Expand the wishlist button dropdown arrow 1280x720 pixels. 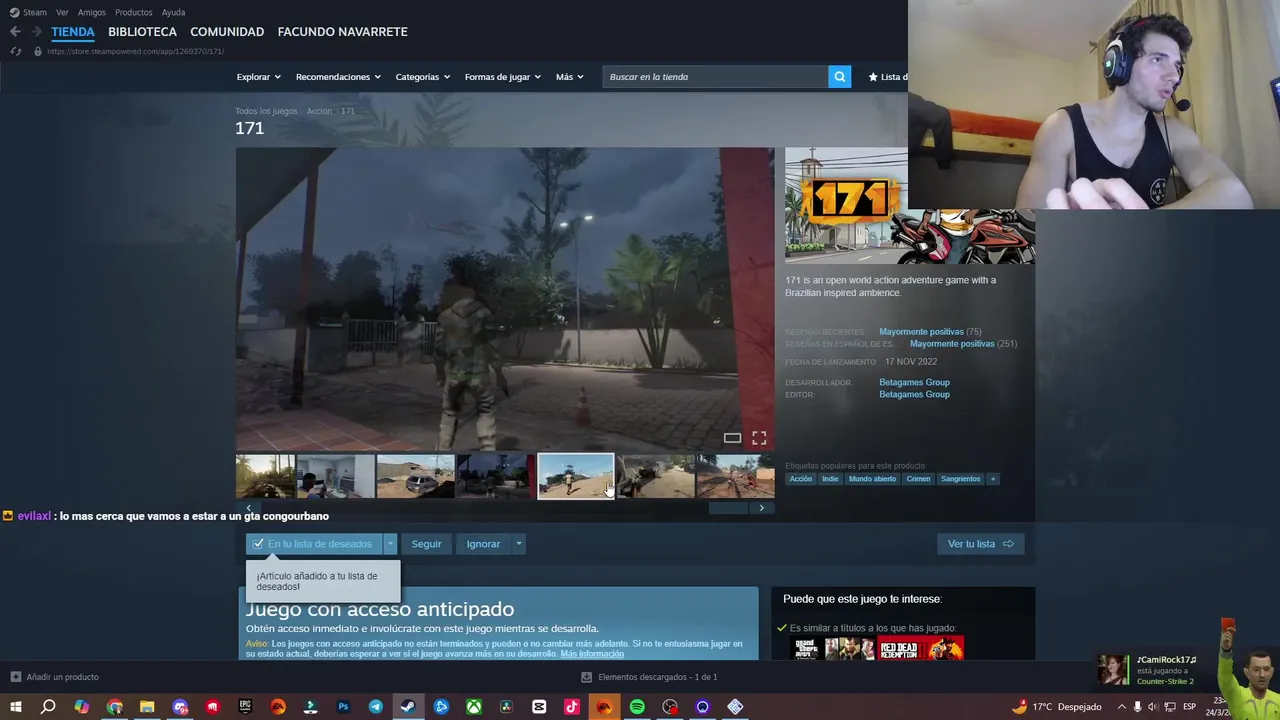(x=390, y=544)
